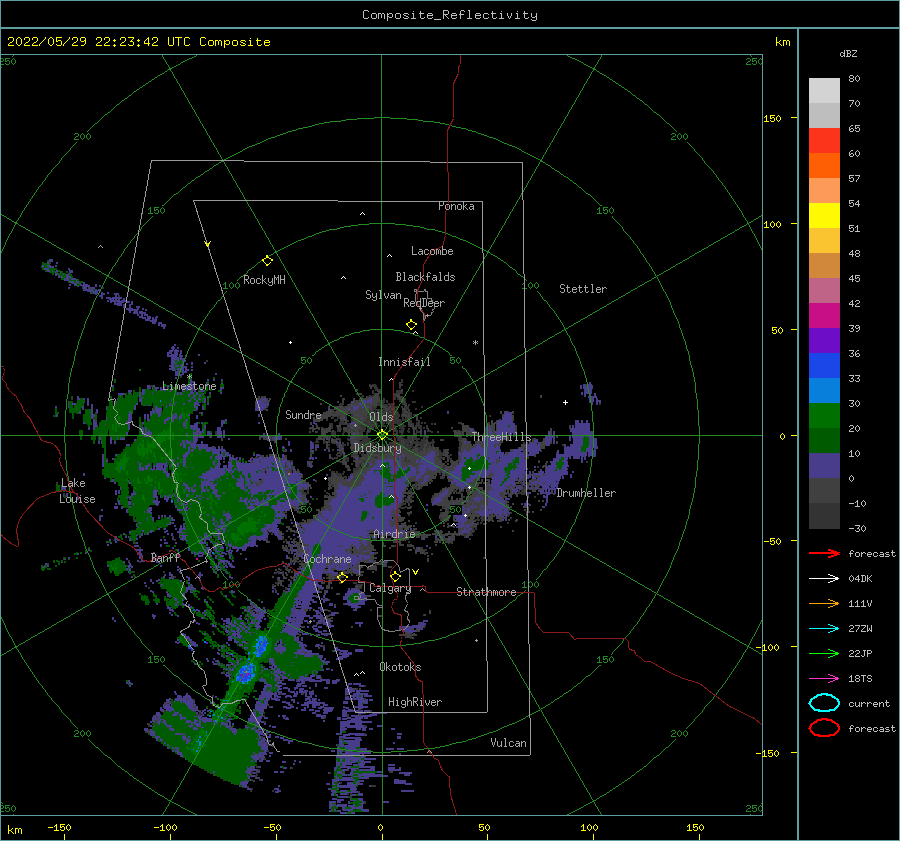Click the HighRiver city label
900x841 pixels.
(x=415, y=702)
